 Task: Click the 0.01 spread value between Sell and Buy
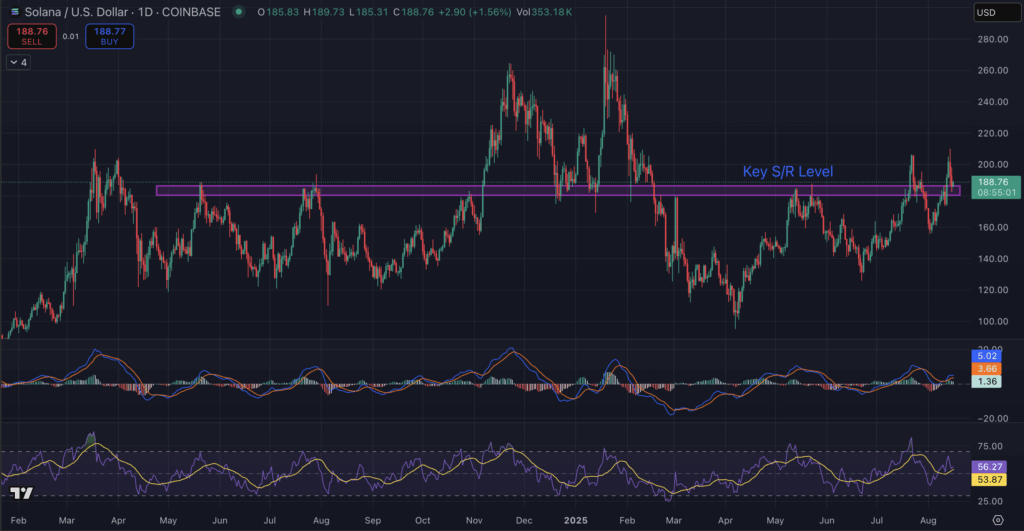coord(71,37)
